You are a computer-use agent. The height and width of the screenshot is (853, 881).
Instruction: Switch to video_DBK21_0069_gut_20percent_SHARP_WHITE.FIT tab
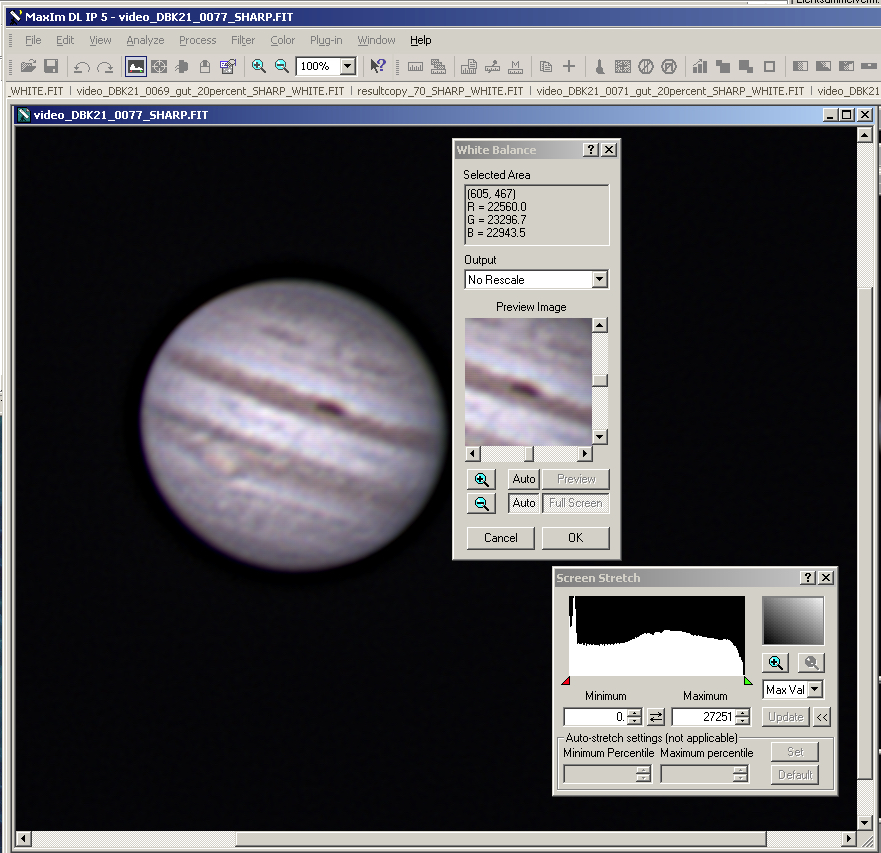(210, 91)
